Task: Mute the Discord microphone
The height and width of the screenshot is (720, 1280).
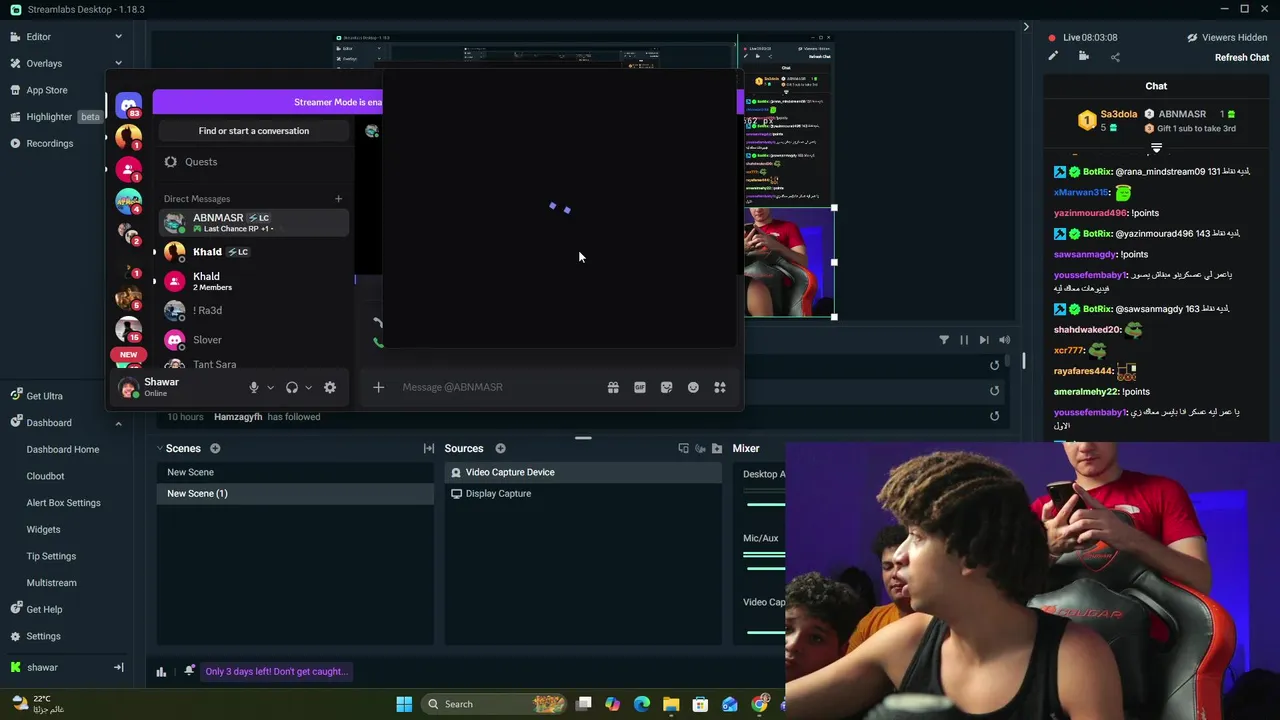Action: click(254, 387)
